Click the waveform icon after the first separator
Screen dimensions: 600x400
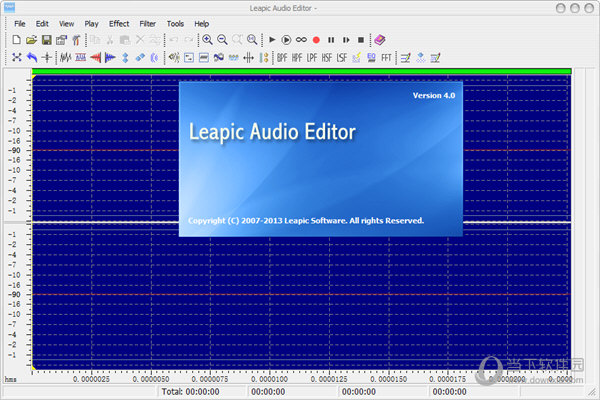tap(65, 58)
